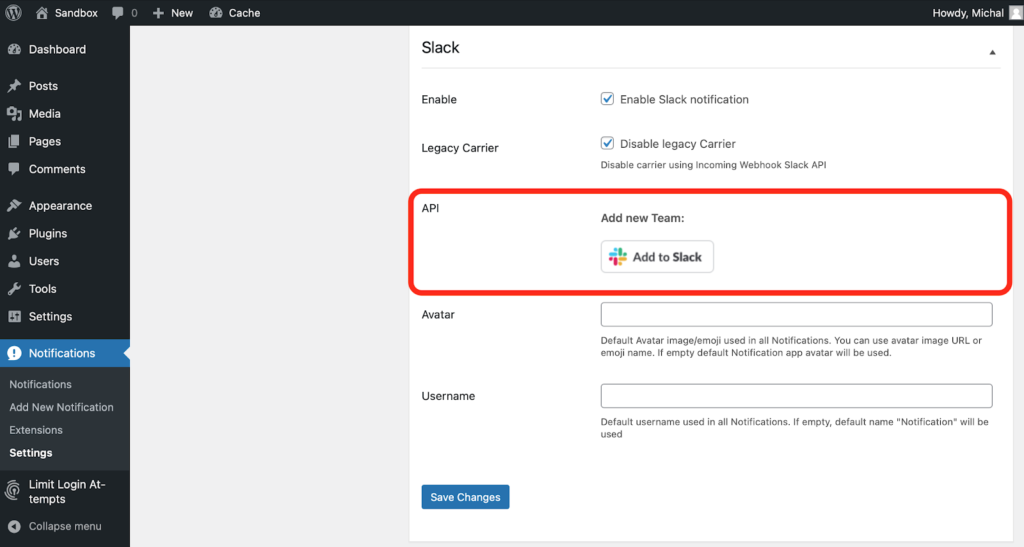
Task: Focus the Avatar input field
Action: [796, 315]
